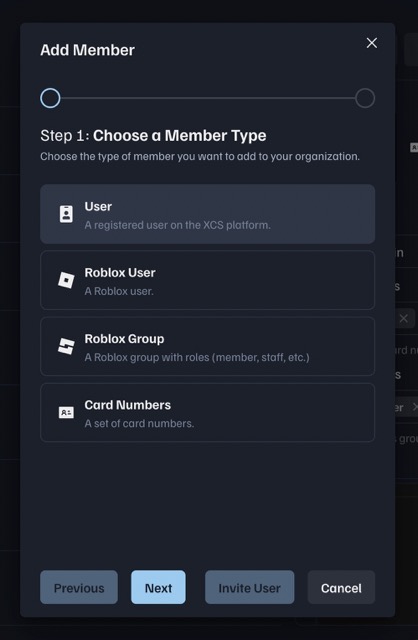
Task: Choose the Roblox Group member type
Action: click(207, 346)
